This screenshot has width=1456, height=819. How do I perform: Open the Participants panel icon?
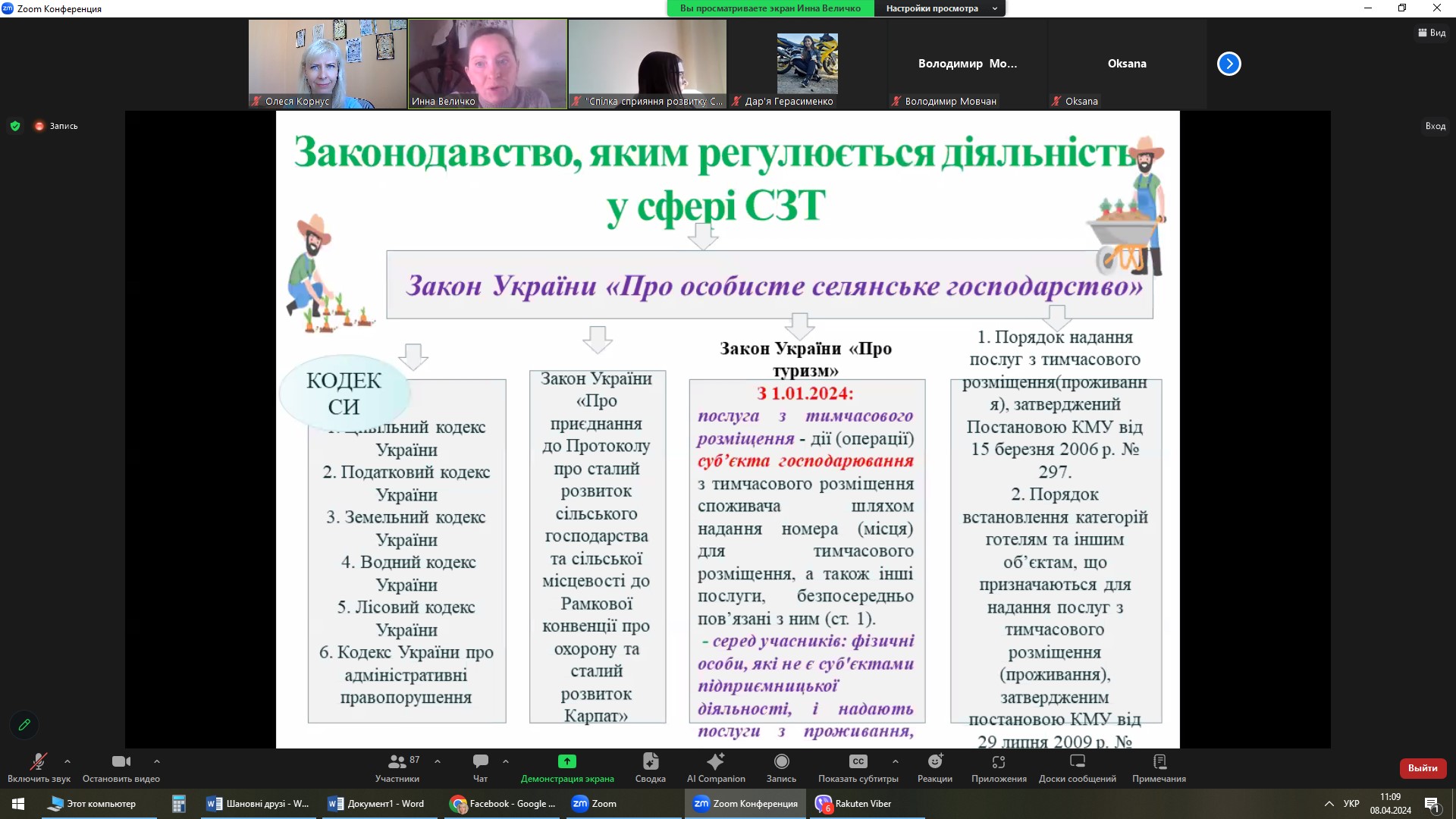[397, 762]
